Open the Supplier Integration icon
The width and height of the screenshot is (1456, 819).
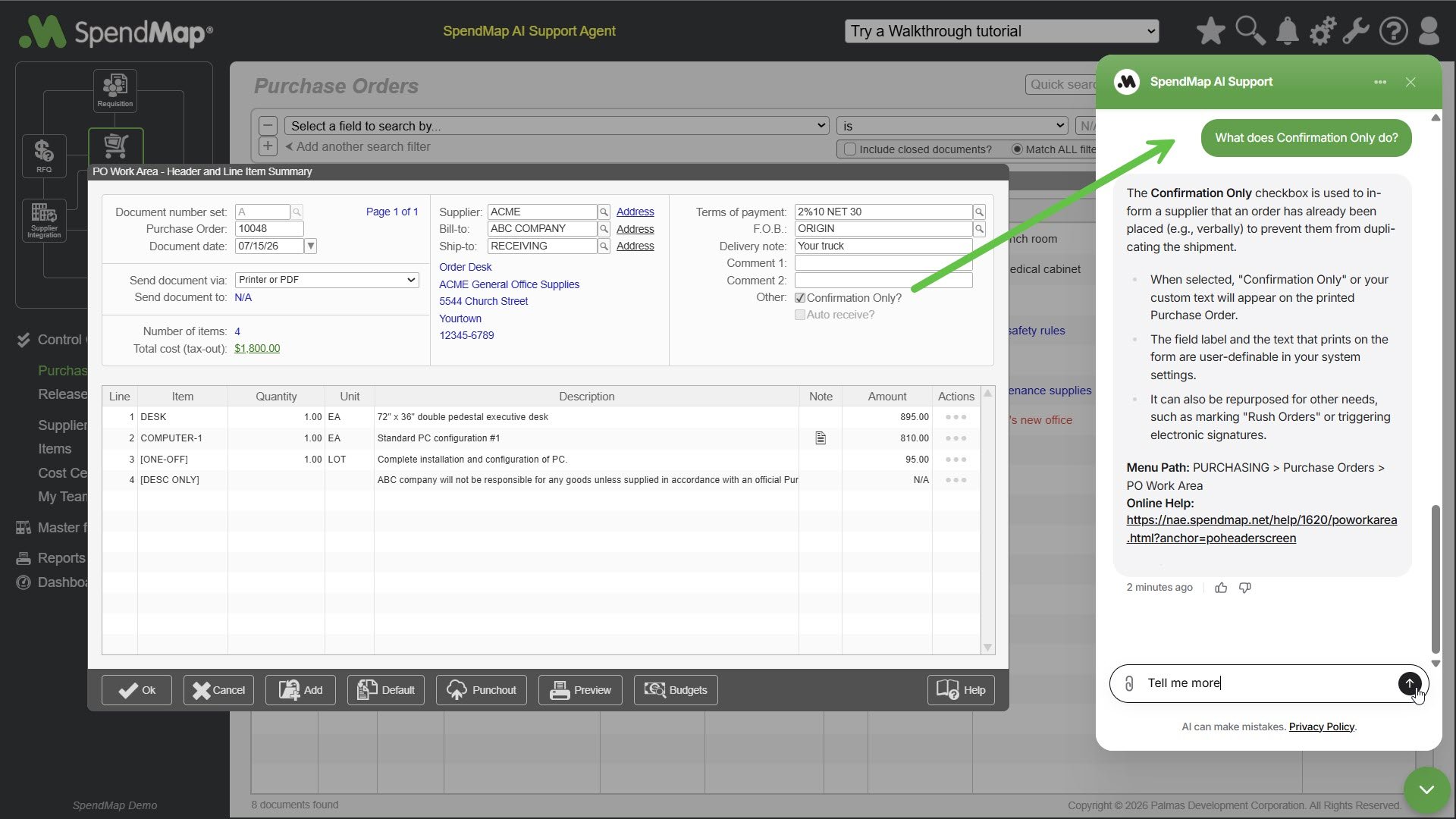44,221
